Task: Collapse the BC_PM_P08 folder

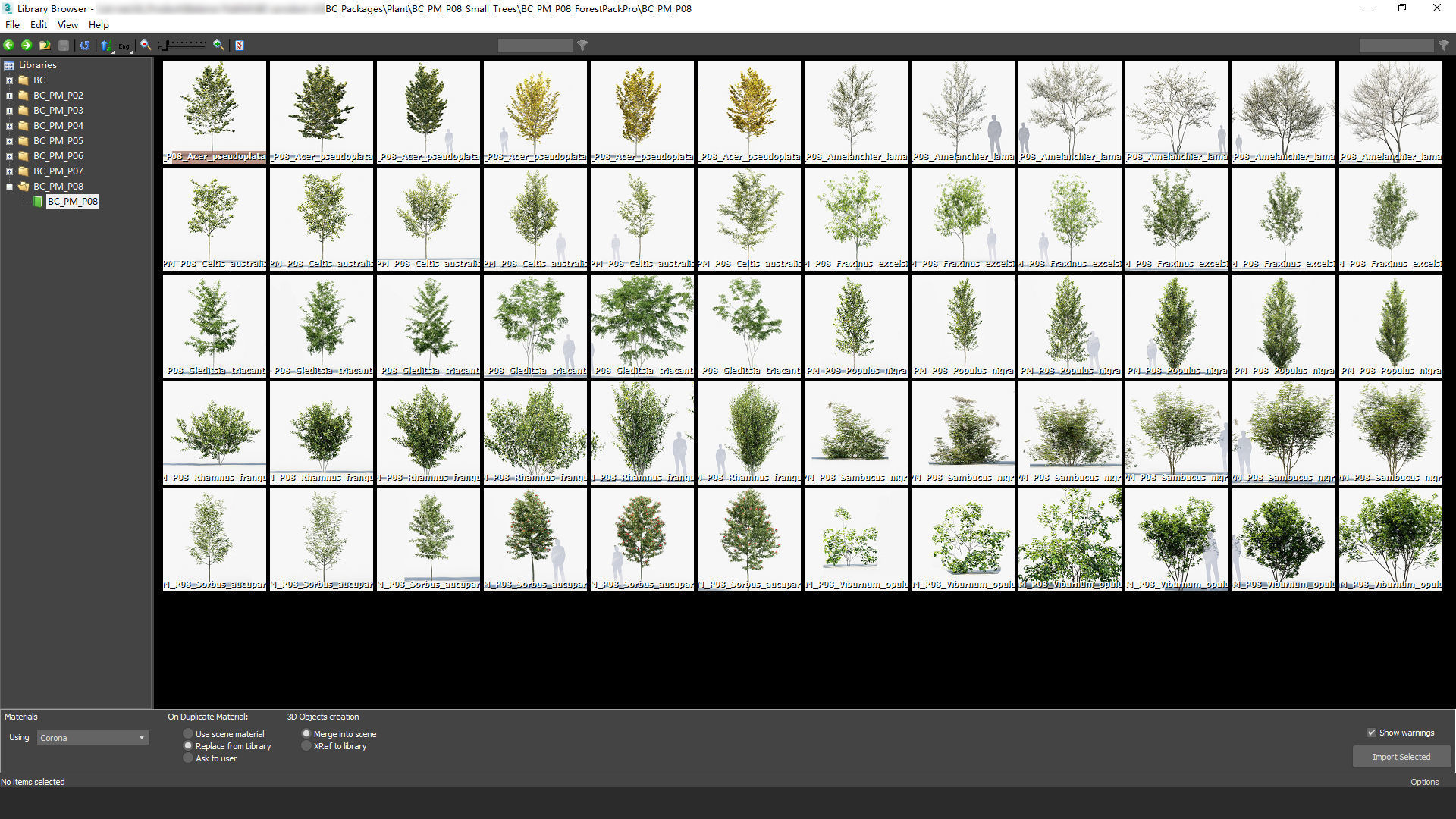Action: coord(9,187)
